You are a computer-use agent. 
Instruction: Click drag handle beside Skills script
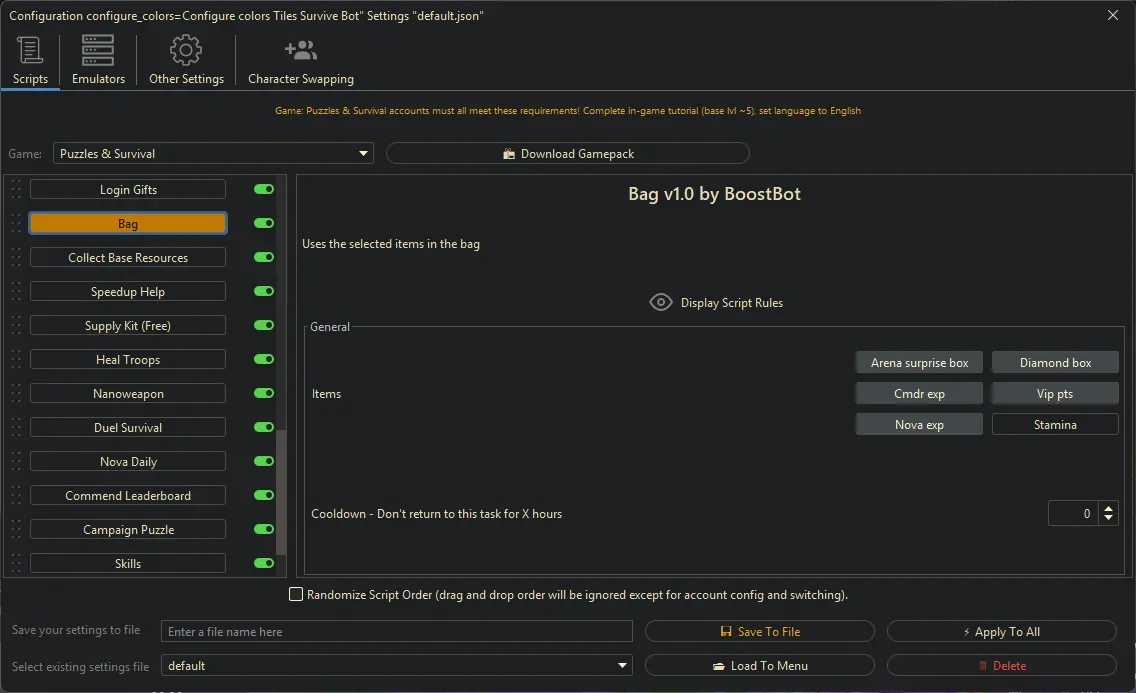click(16, 564)
